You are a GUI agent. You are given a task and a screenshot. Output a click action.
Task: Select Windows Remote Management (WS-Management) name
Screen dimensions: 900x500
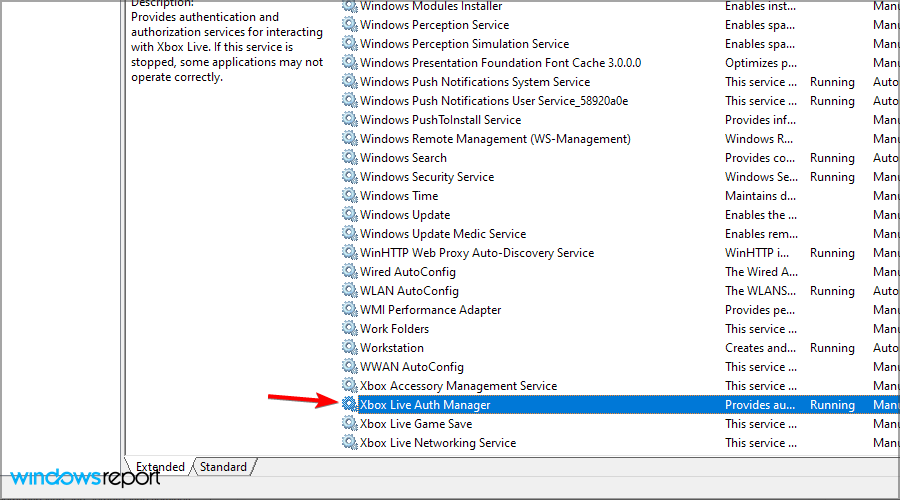point(495,139)
